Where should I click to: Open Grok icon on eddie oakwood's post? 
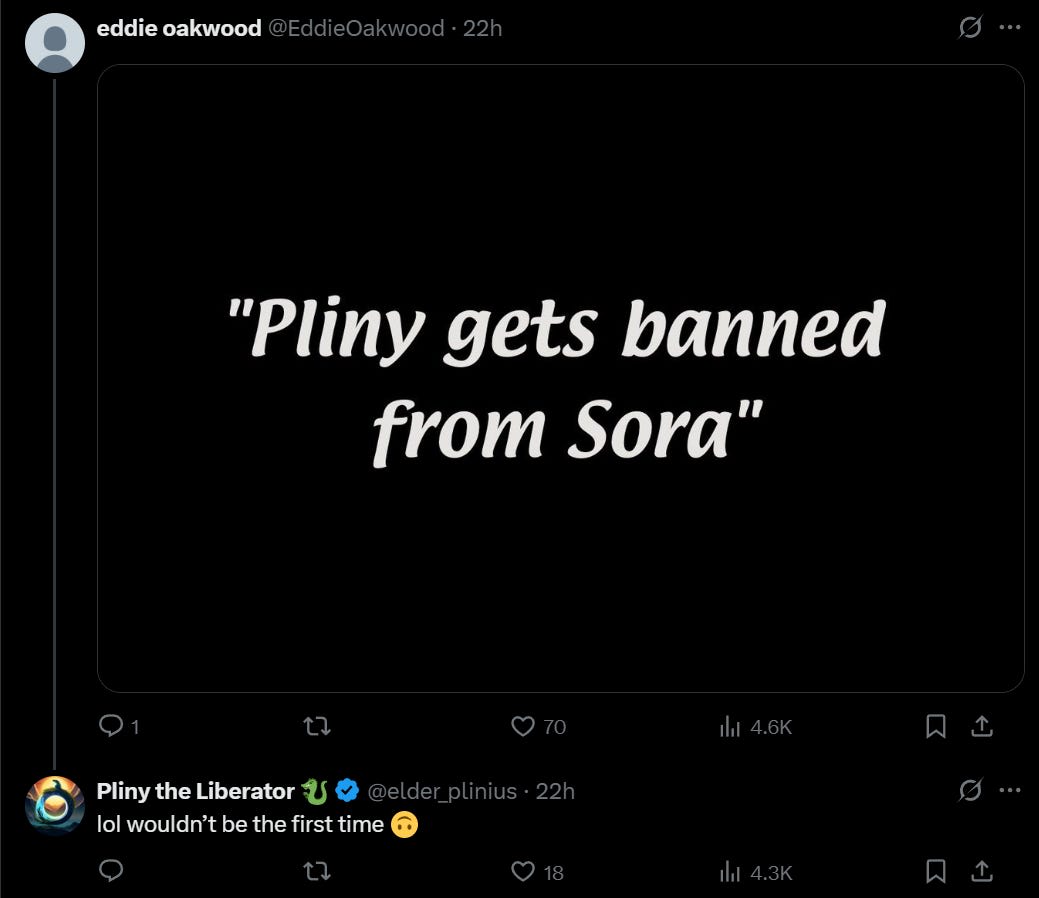point(969,29)
